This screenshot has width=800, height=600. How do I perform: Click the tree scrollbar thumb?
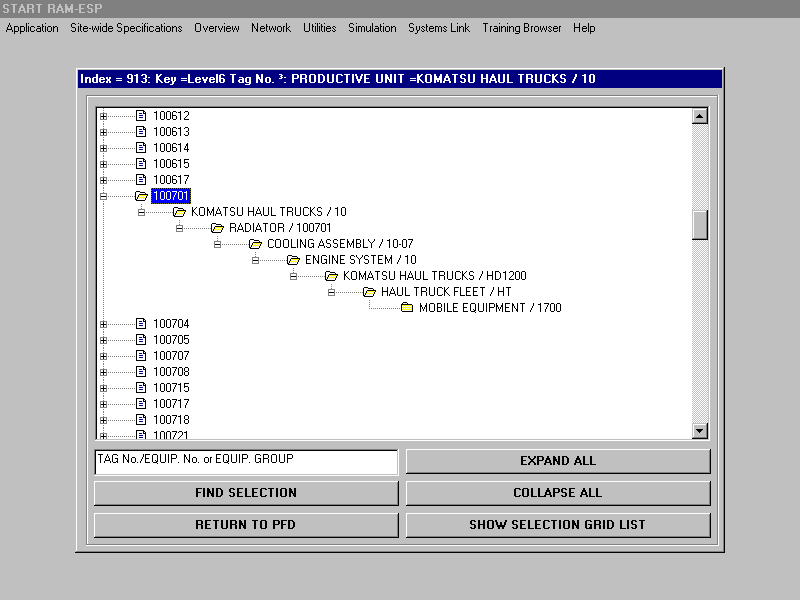(x=699, y=225)
